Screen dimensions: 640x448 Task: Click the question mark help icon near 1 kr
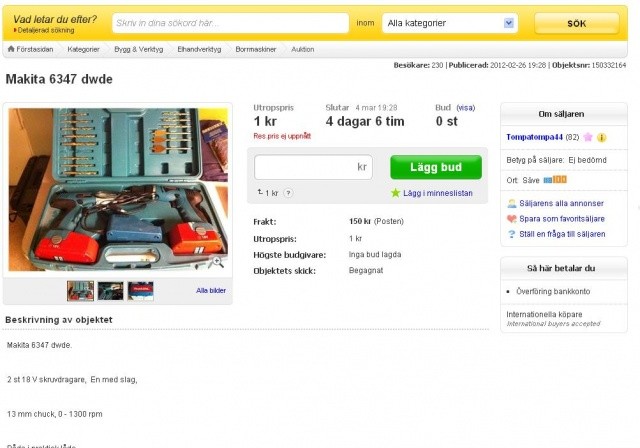288,193
